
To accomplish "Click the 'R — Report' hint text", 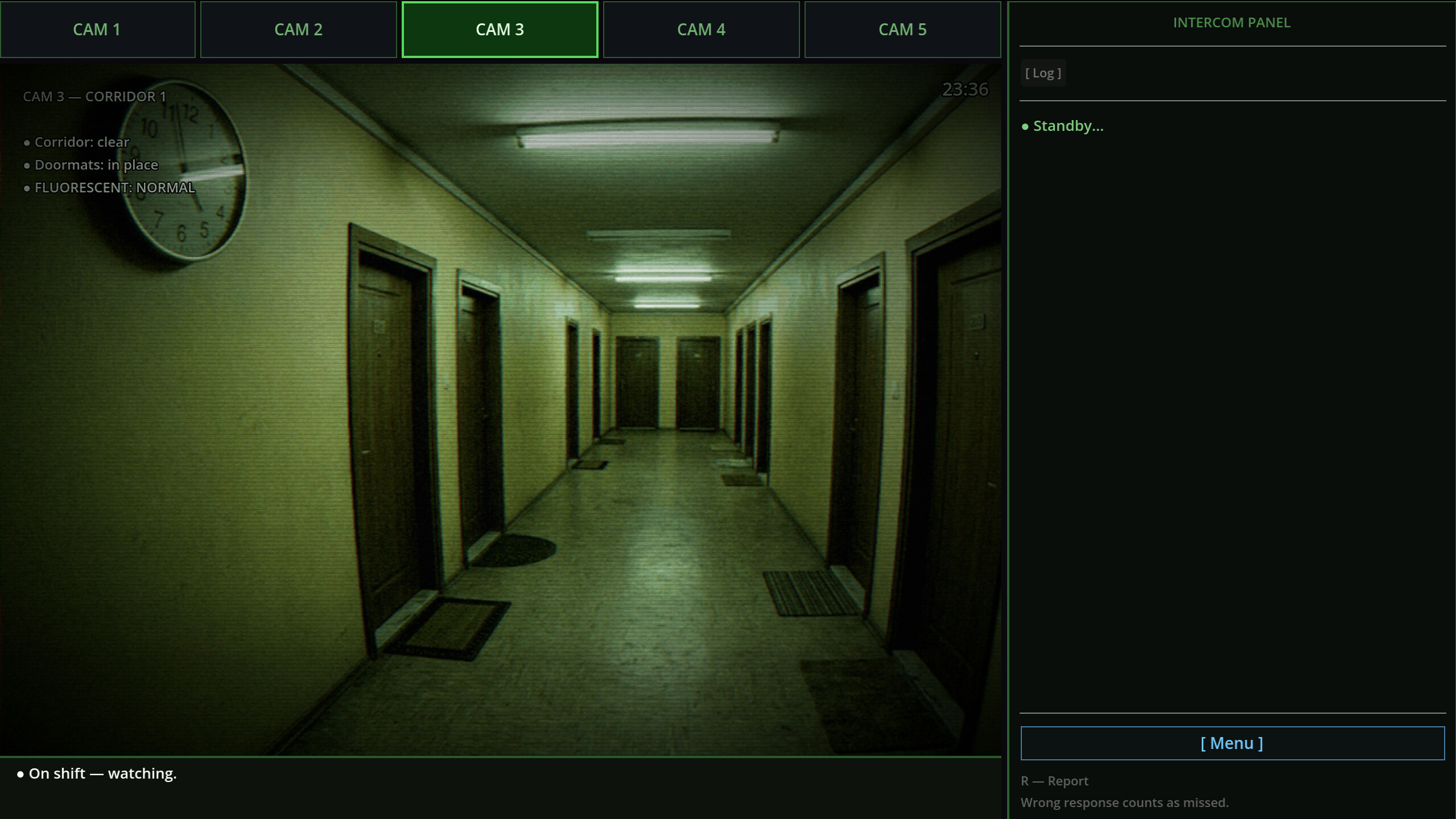I will tap(1054, 781).
